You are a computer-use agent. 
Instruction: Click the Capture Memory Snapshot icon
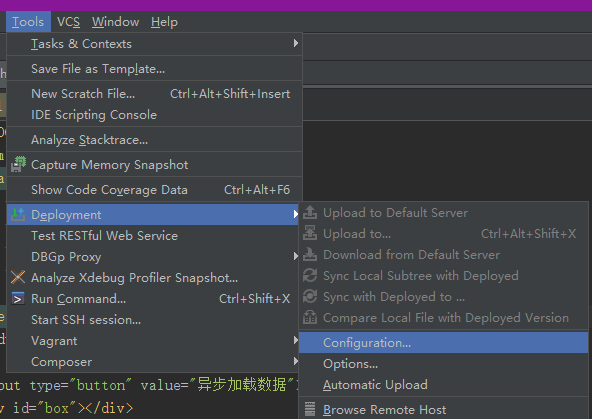[18, 165]
